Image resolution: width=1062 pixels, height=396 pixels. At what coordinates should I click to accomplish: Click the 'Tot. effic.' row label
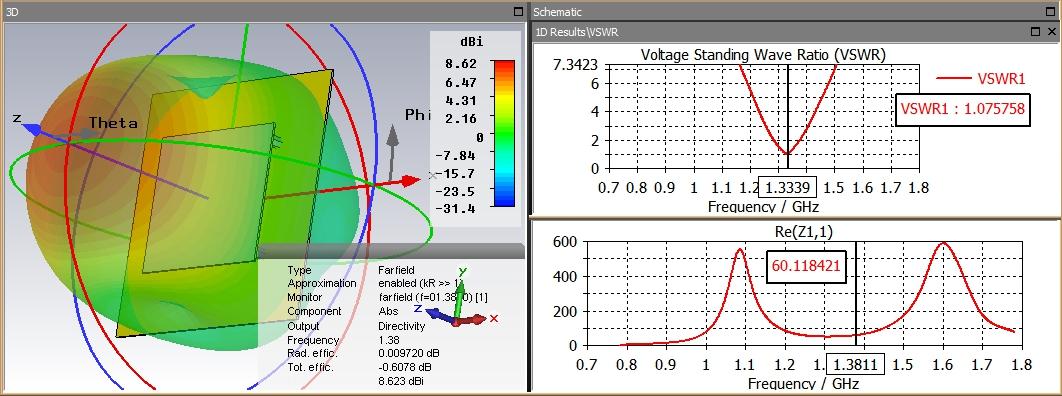click(x=311, y=367)
